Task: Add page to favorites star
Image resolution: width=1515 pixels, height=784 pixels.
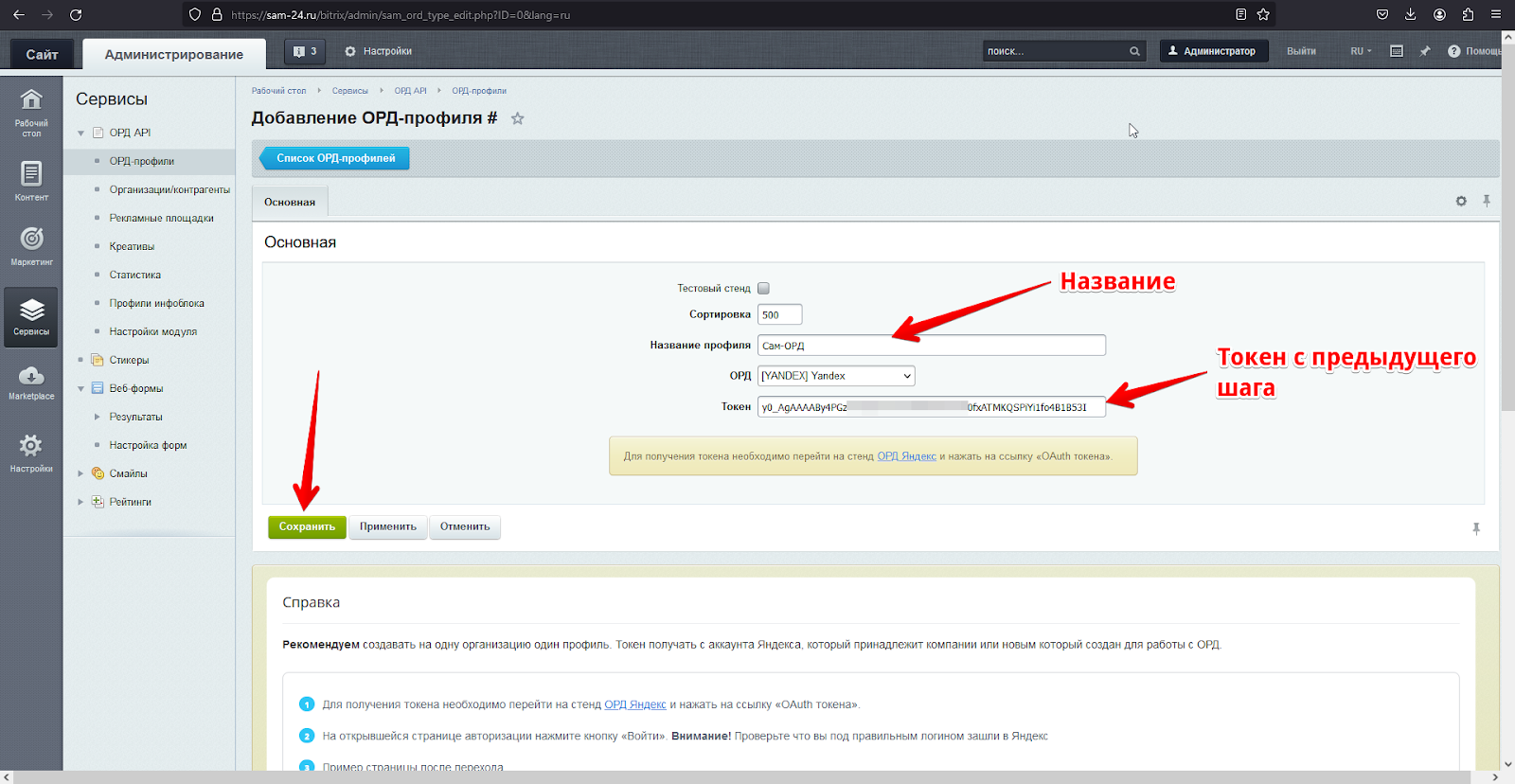Action: click(517, 118)
